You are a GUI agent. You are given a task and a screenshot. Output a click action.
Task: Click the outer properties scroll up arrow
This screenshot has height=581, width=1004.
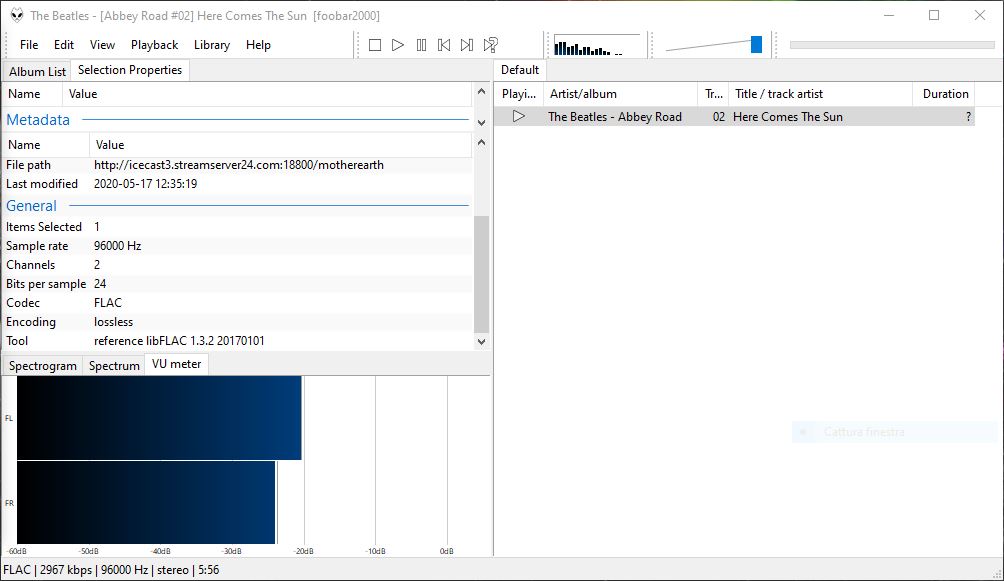482,92
